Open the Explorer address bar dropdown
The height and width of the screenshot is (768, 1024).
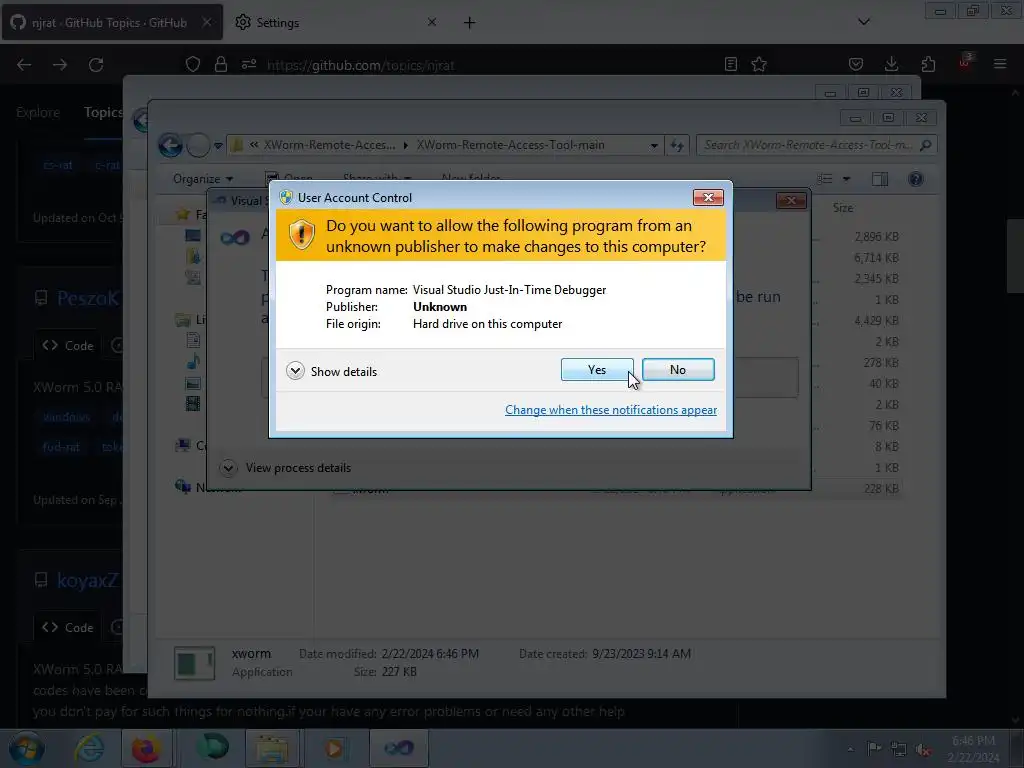click(654, 145)
